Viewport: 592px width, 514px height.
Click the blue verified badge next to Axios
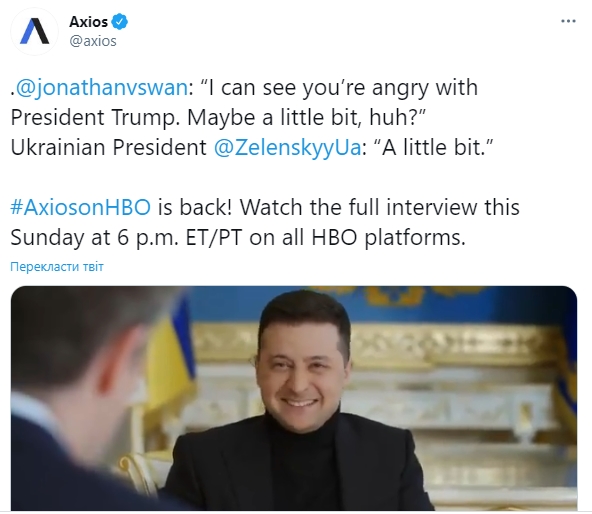(121, 22)
